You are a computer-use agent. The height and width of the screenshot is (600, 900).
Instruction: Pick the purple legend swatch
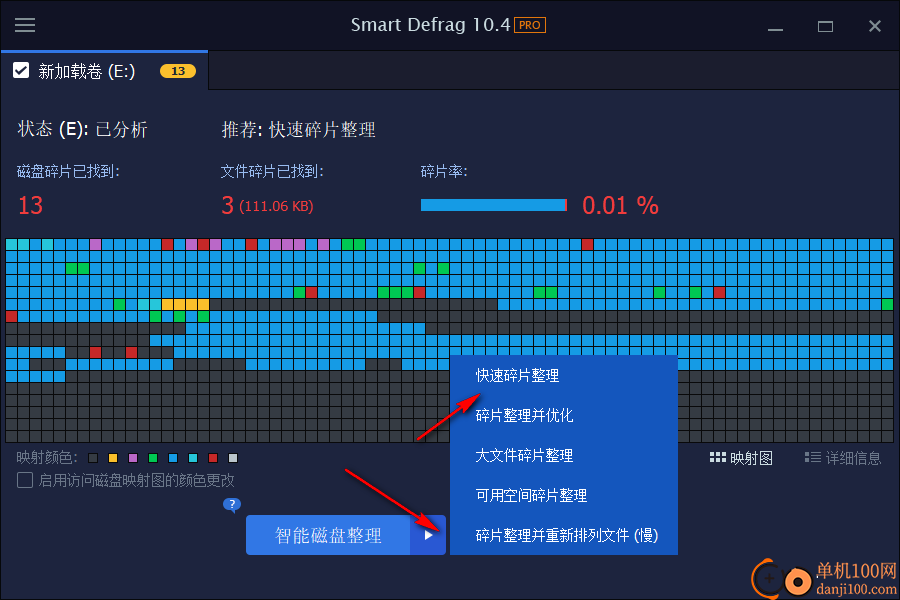133,458
